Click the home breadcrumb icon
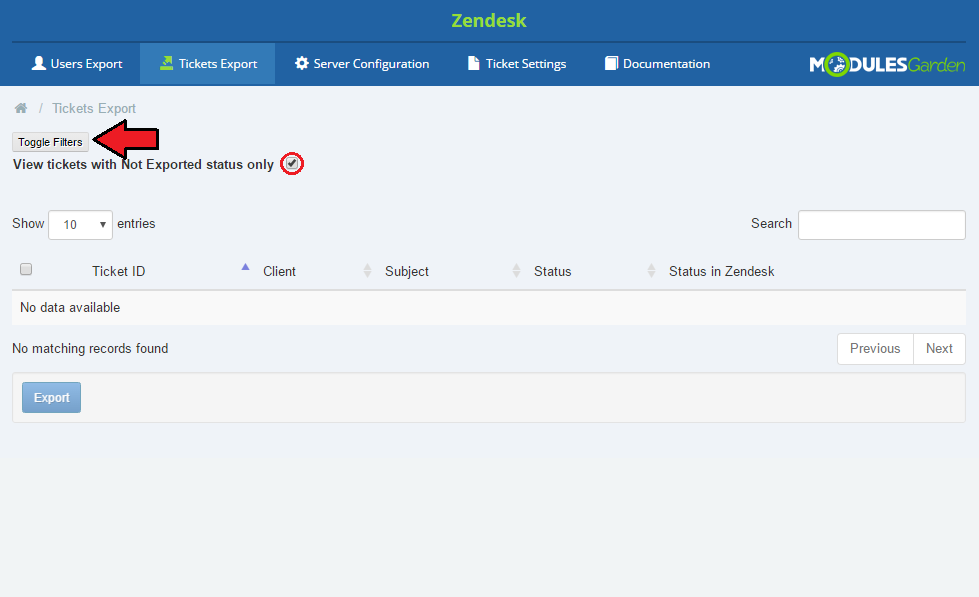This screenshot has height=597, width=979. 21,108
